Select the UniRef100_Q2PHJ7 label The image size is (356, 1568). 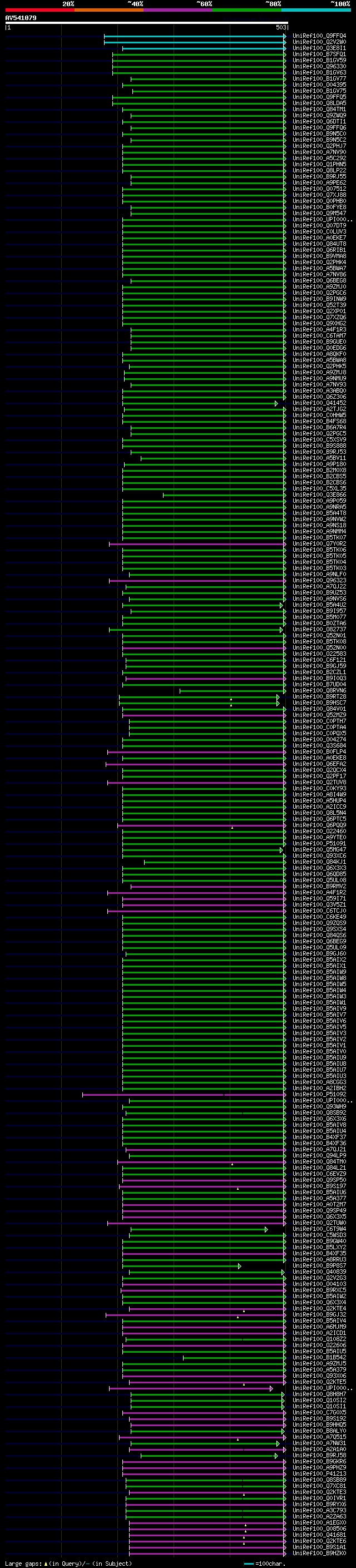point(319,146)
